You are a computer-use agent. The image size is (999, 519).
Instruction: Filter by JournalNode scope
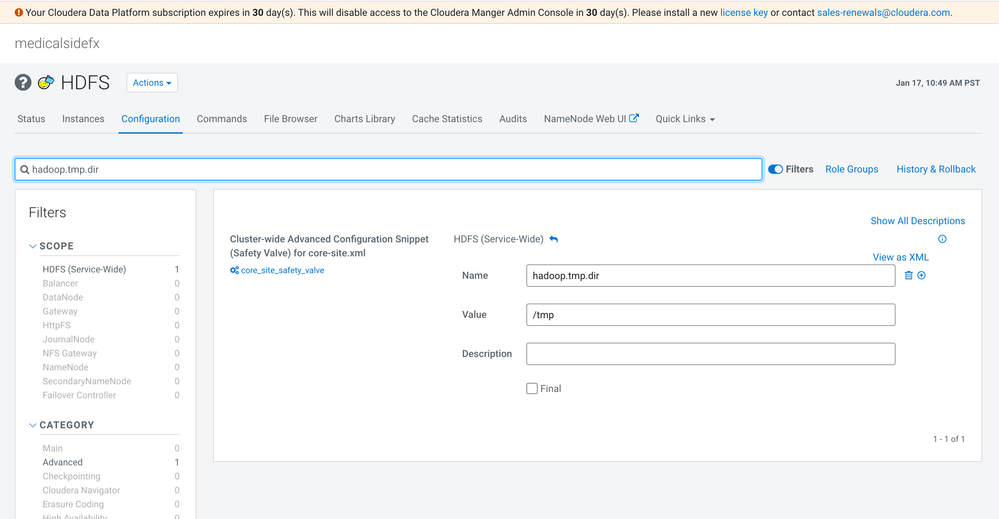click(x=68, y=339)
